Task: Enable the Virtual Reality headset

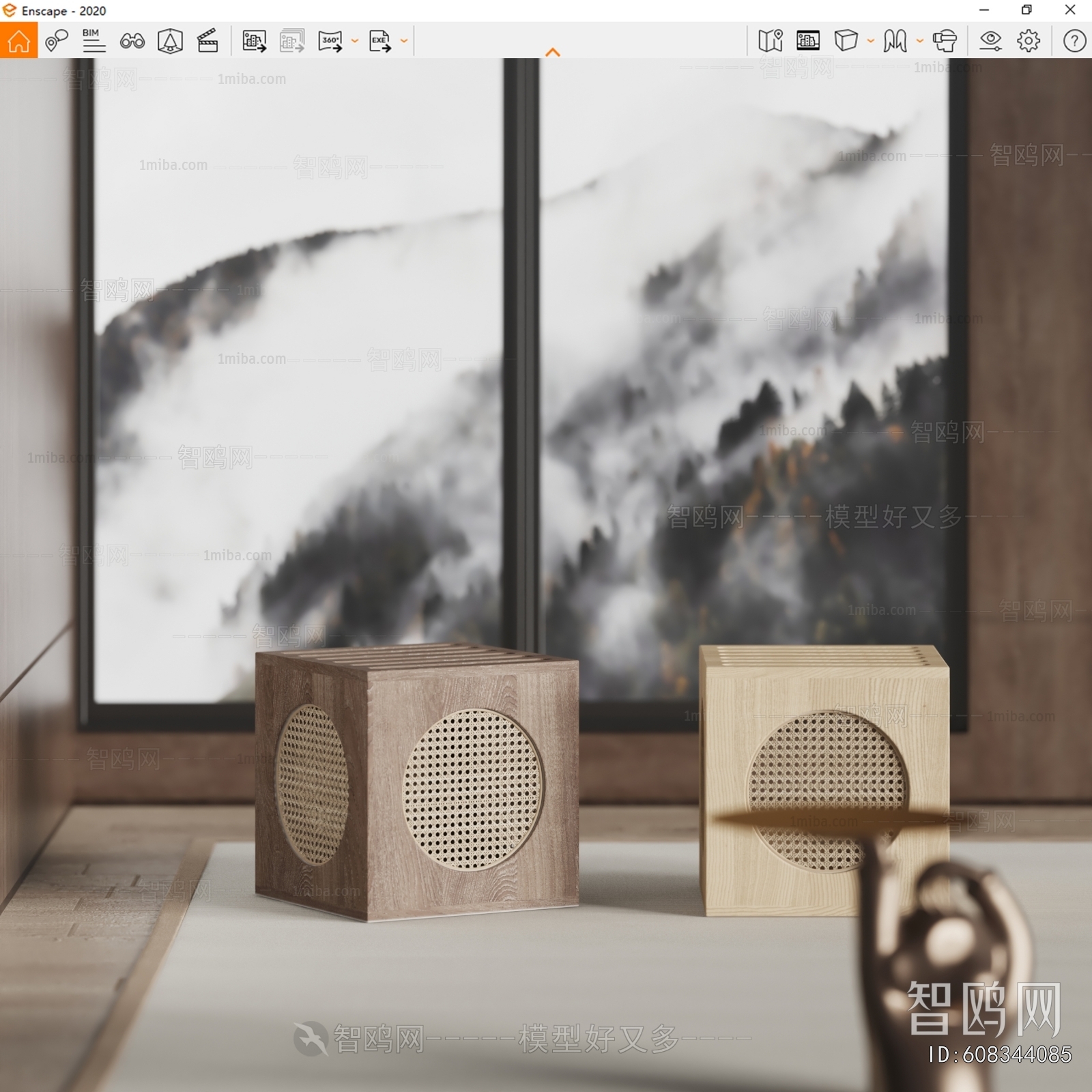Action: click(945, 41)
